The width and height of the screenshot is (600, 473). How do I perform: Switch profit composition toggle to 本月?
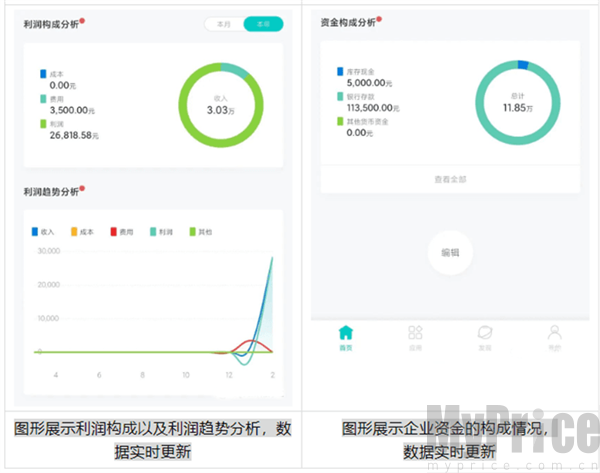(x=224, y=24)
